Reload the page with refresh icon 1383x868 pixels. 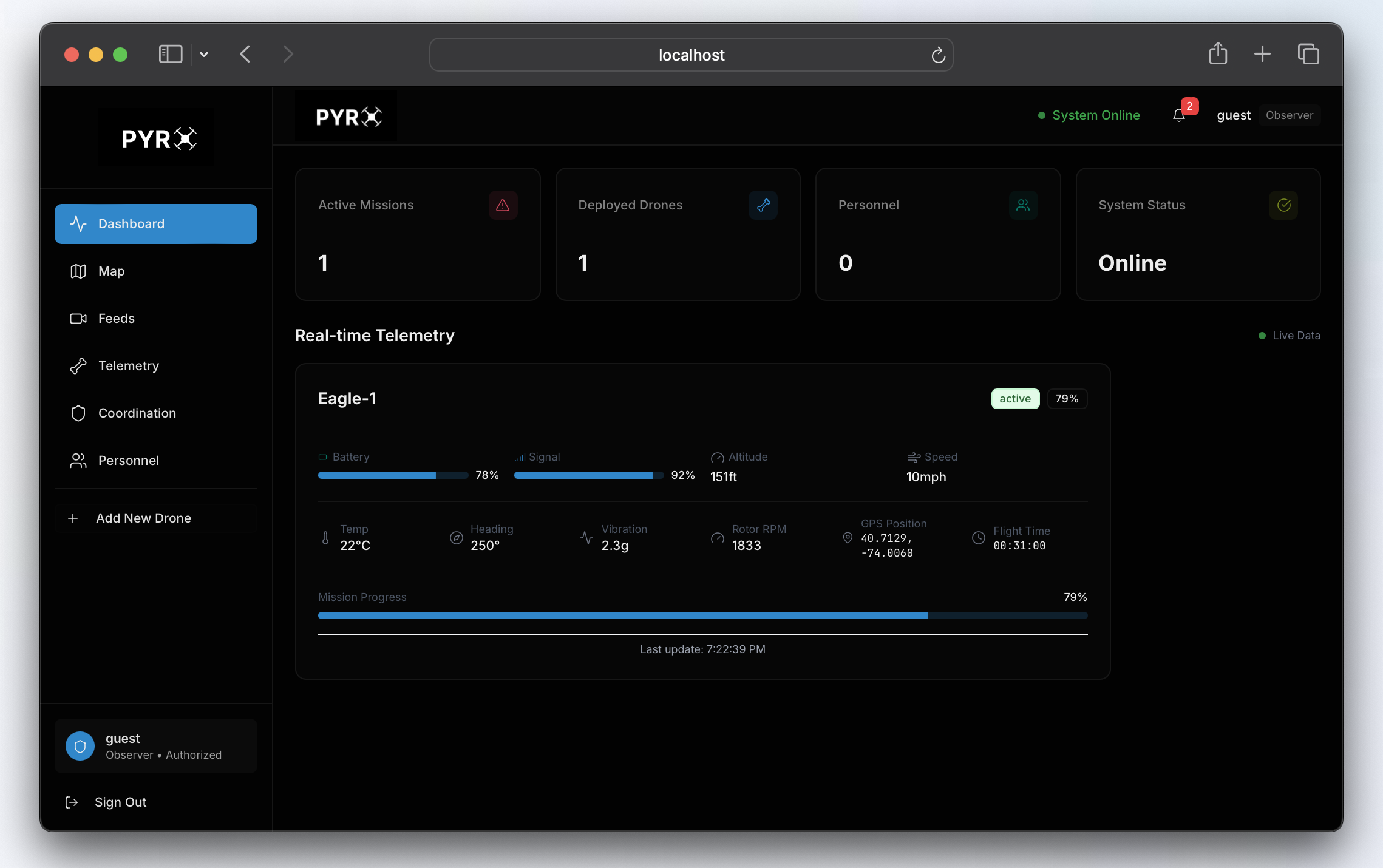[x=938, y=55]
